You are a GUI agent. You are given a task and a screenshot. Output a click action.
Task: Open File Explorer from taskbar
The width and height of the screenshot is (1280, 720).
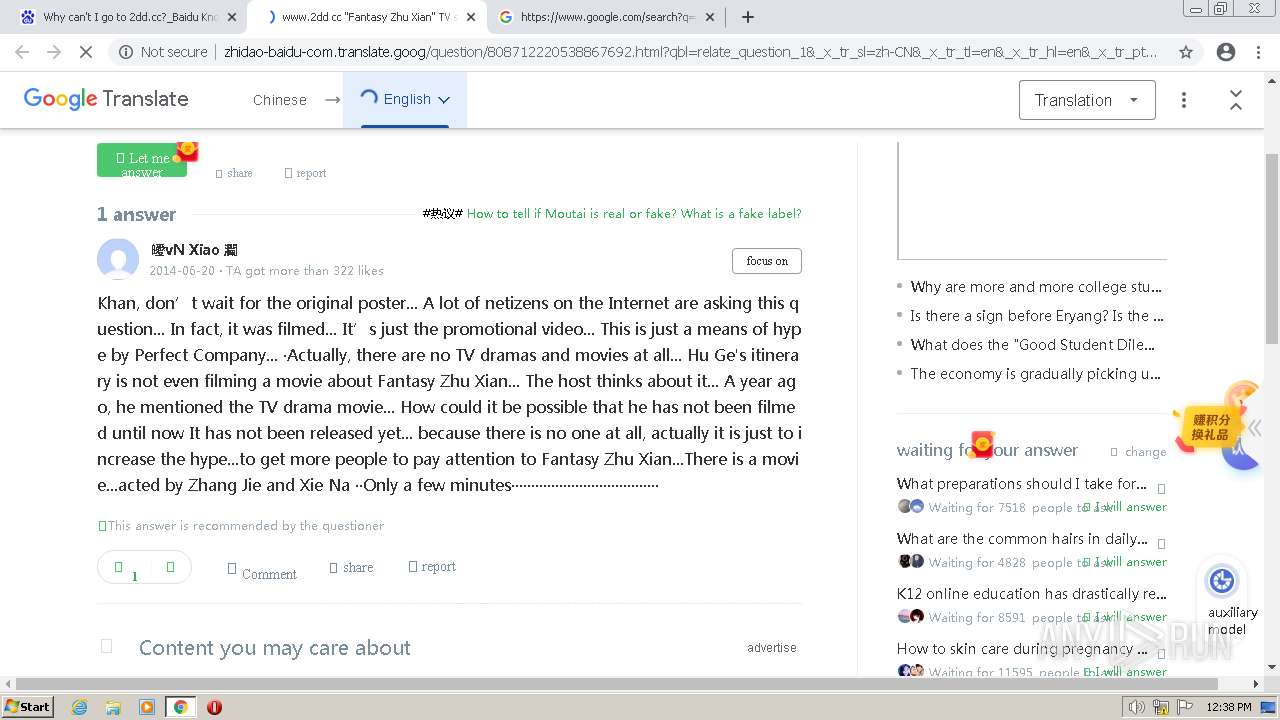pos(113,707)
